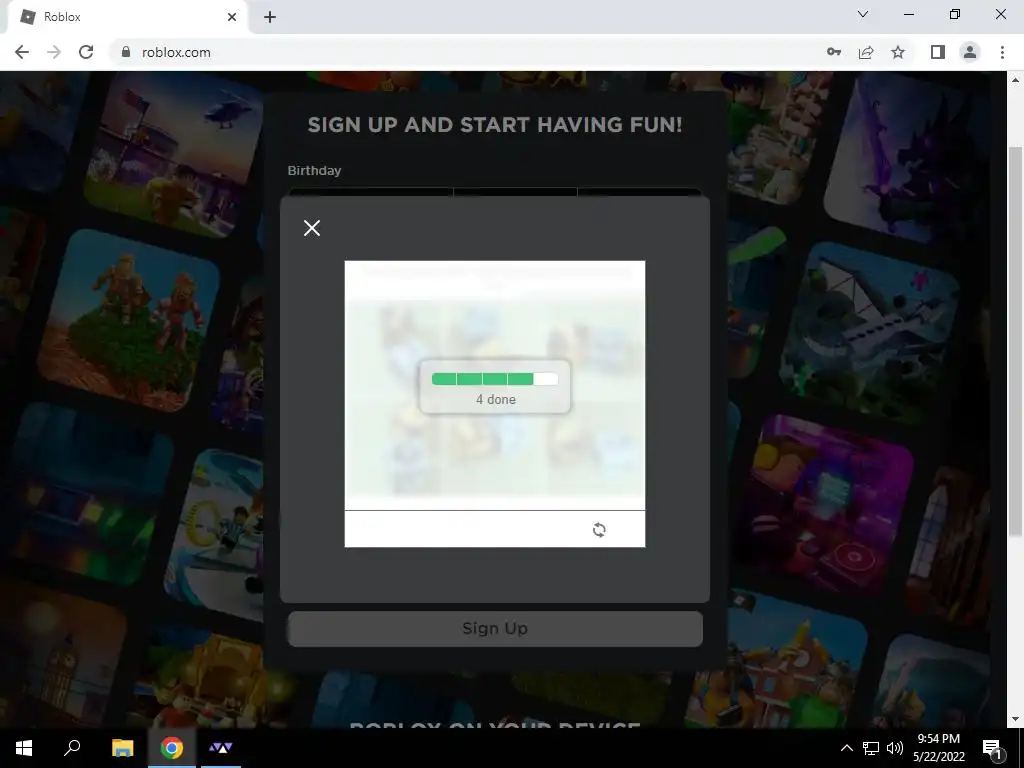
Task: View site information via lock icon
Action: point(125,52)
